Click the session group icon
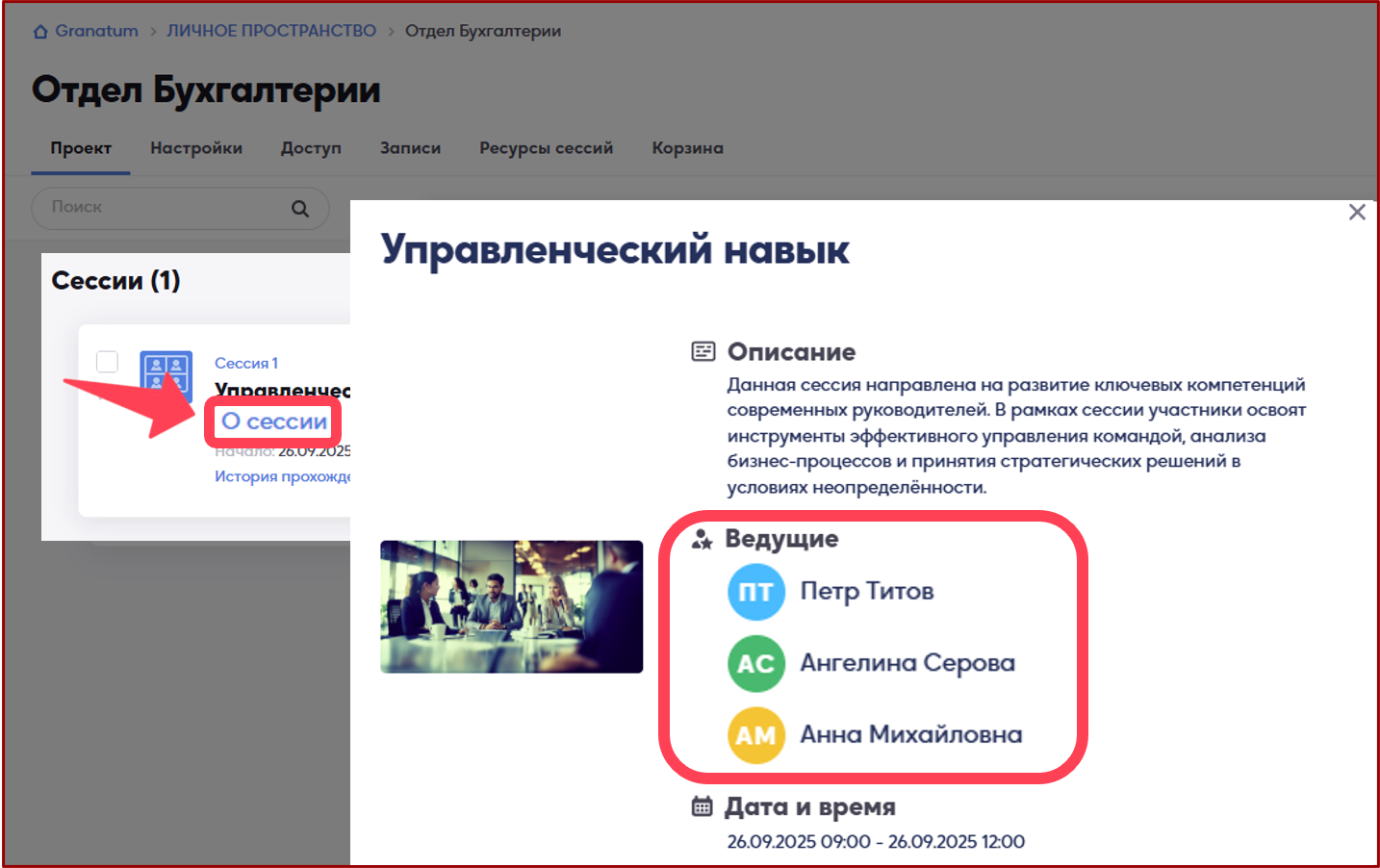Viewport: 1380px width, 868px height. pyautogui.click(x=166, y=370)
